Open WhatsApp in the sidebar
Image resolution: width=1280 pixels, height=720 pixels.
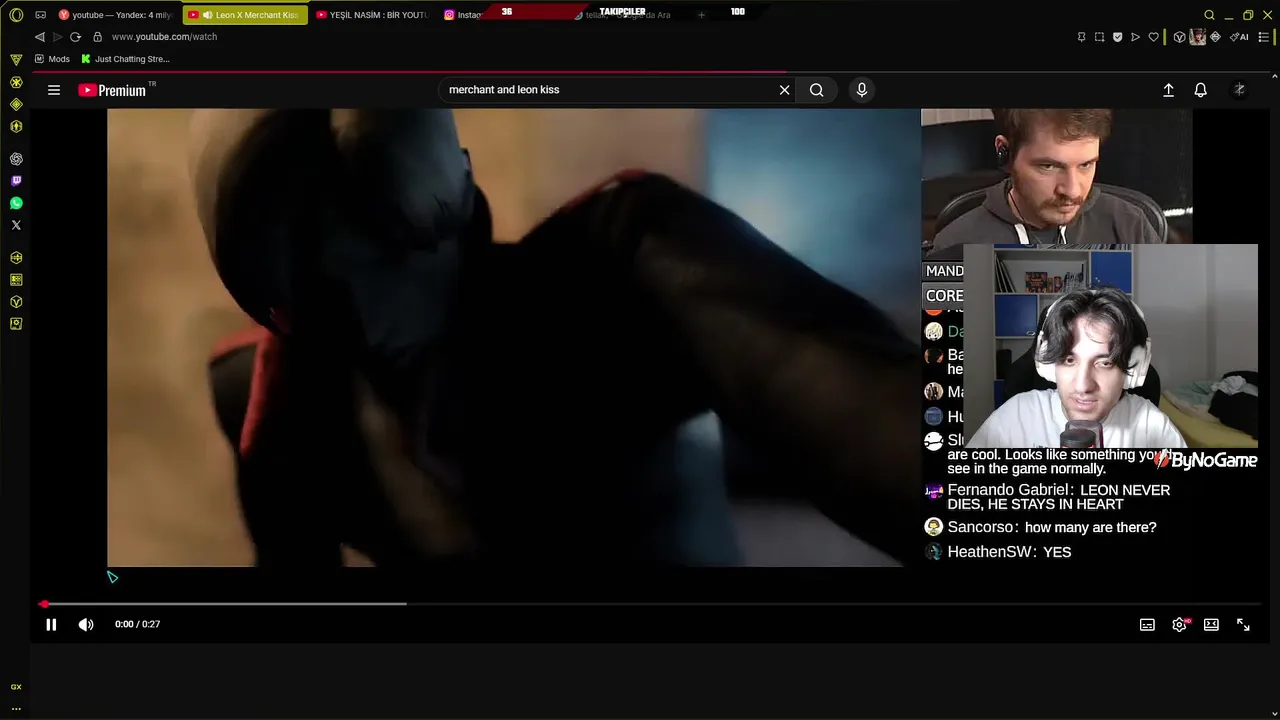click(x=16, y=203)
